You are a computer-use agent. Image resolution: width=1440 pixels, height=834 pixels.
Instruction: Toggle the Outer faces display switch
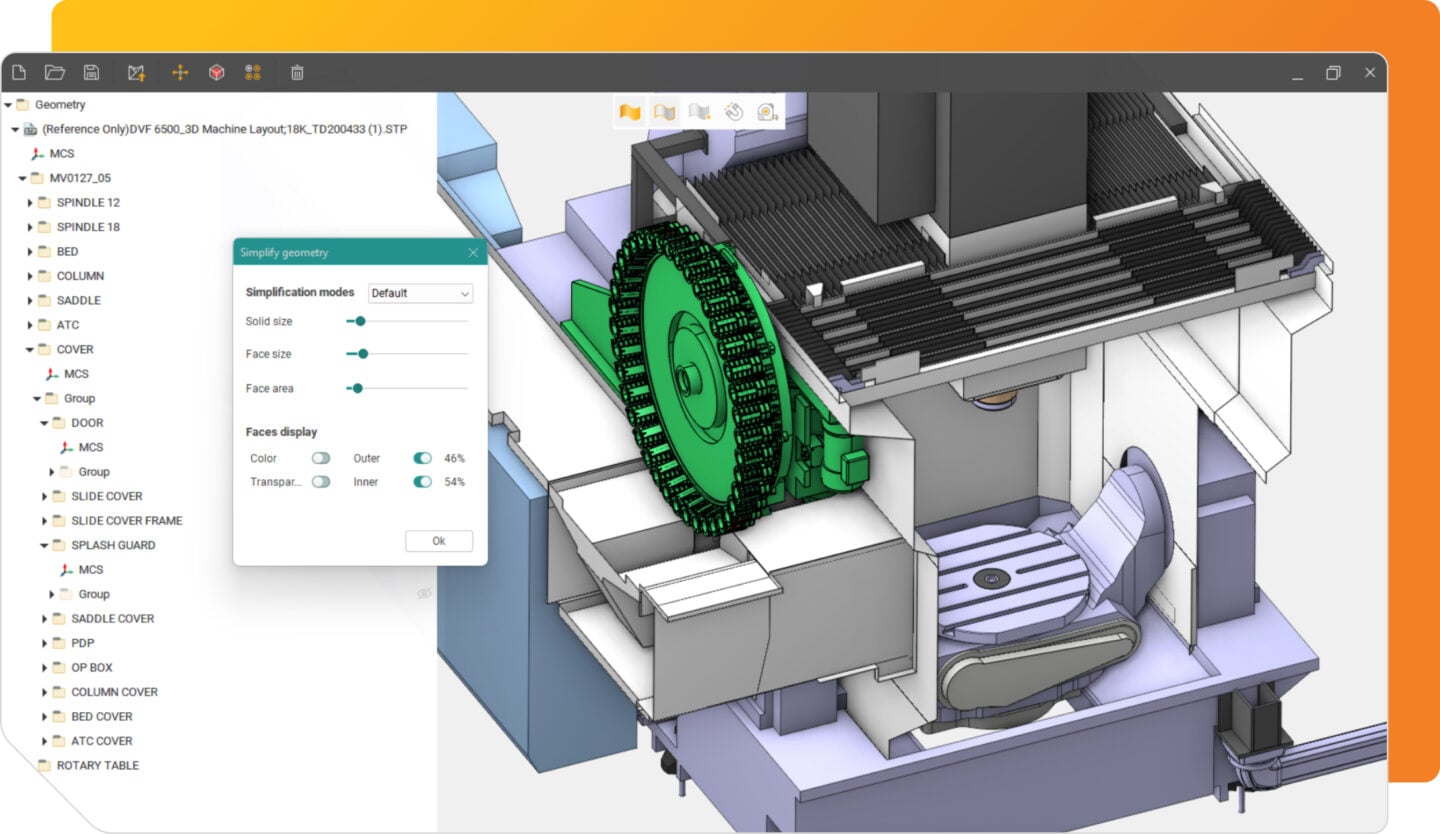(x=421, y=458)
